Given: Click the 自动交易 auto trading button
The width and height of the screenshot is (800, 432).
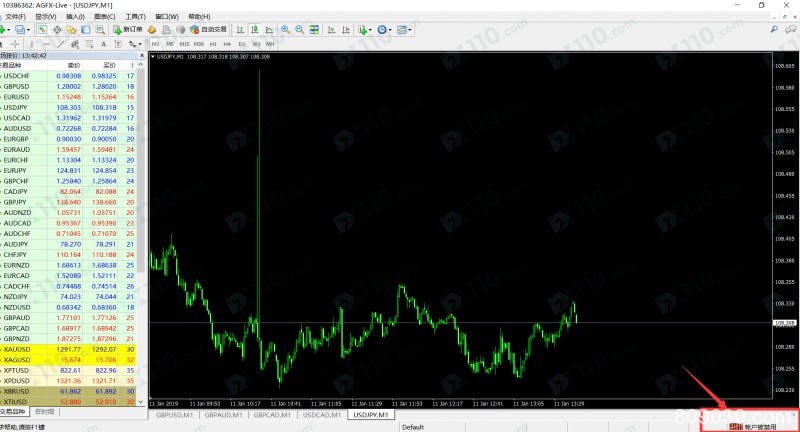Looking at the screenshot, I should point(208,30).
